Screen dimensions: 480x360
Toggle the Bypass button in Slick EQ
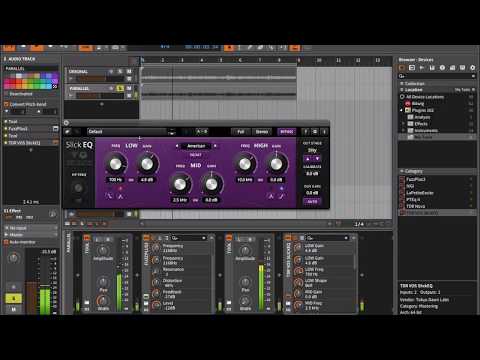tap(287, 132)
